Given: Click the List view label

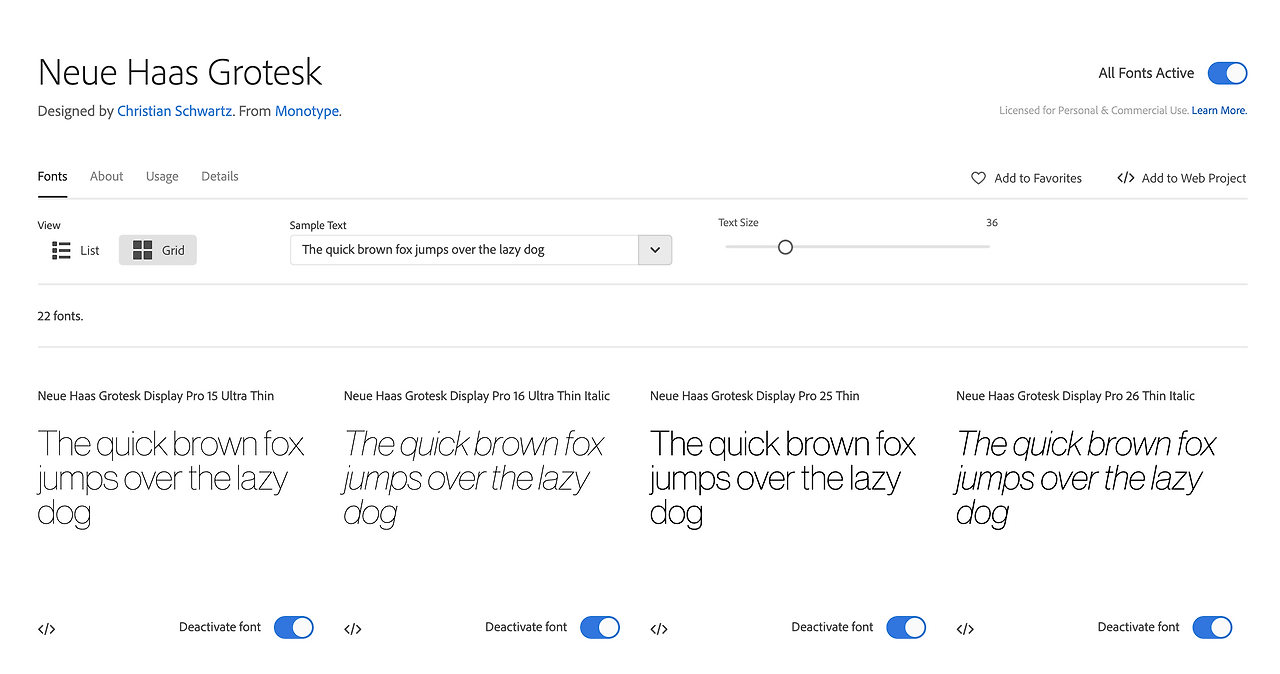Looking at the screenshot, I should pos(90,250).
